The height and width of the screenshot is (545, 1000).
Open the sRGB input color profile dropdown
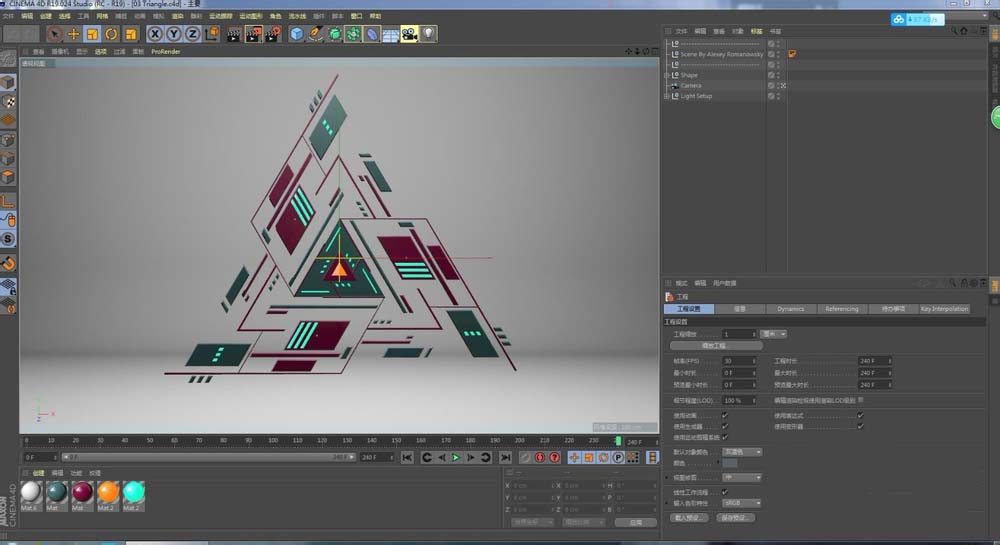742,503
